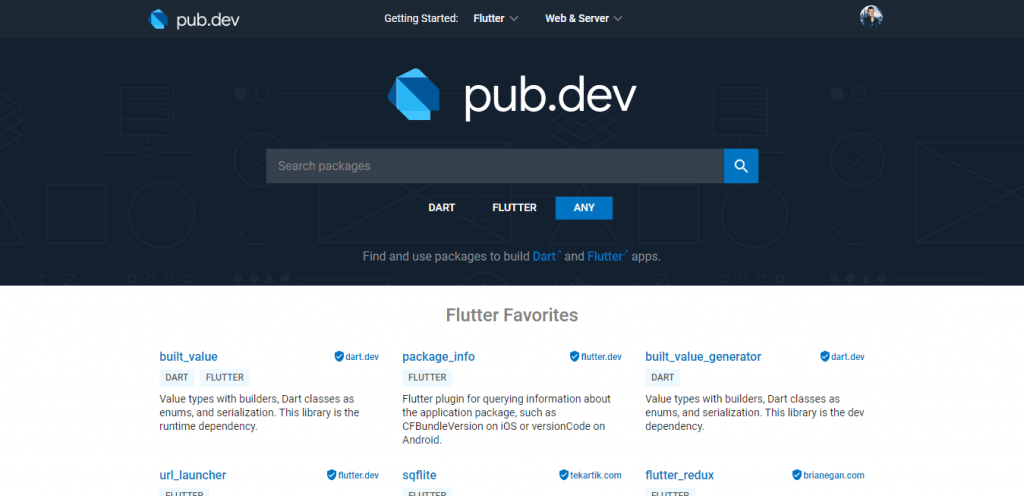Viewport: 1024px width, 496px height.
Task: Click verified shield icon beside tekartik.com
Action: 564,475
